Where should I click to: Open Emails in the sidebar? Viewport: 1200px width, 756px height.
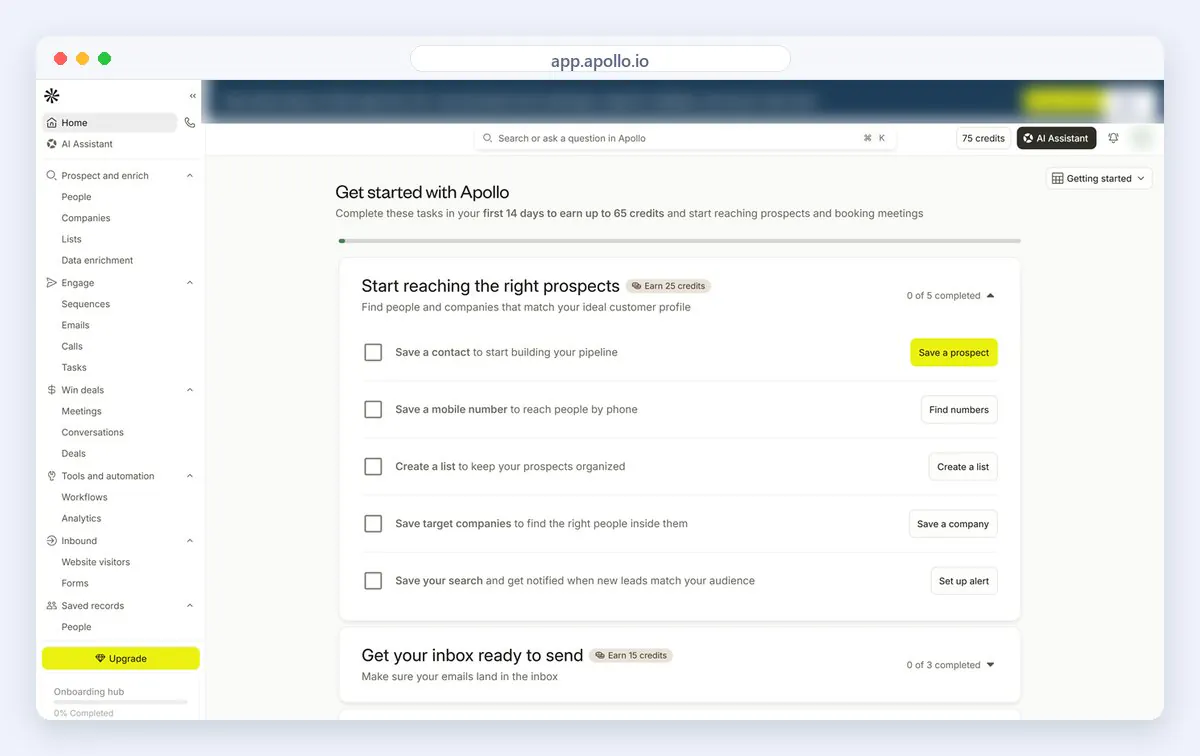pos(75,325)
